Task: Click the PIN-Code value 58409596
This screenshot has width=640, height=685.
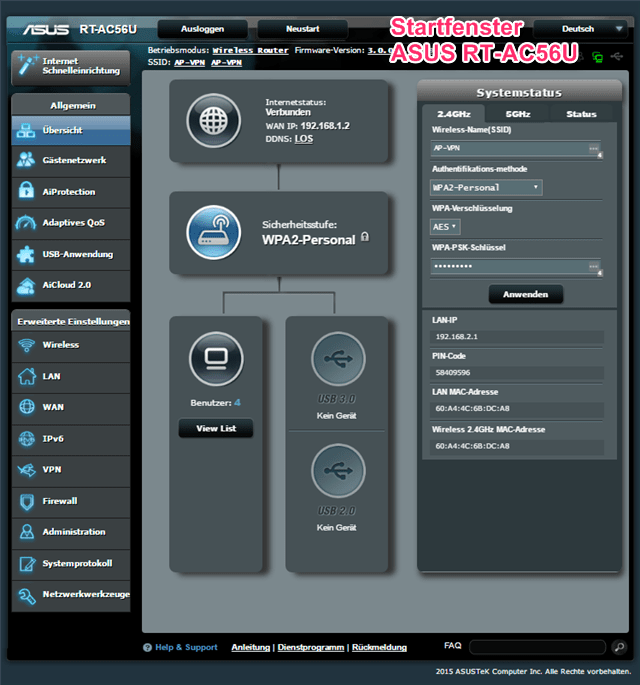Action: coord(453,373)
